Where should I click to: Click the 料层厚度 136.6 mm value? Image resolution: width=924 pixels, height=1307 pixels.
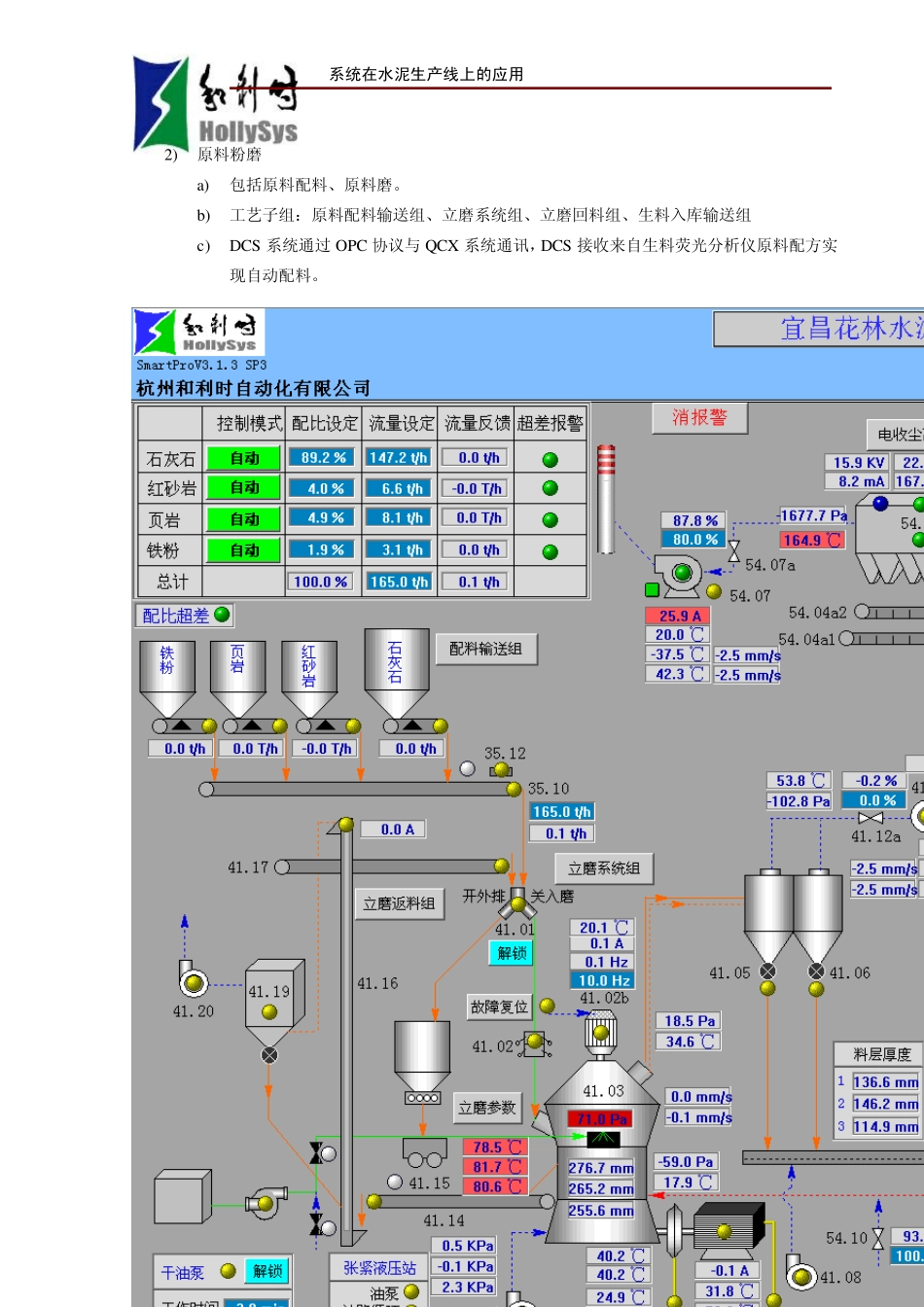tap(885, 1082)
